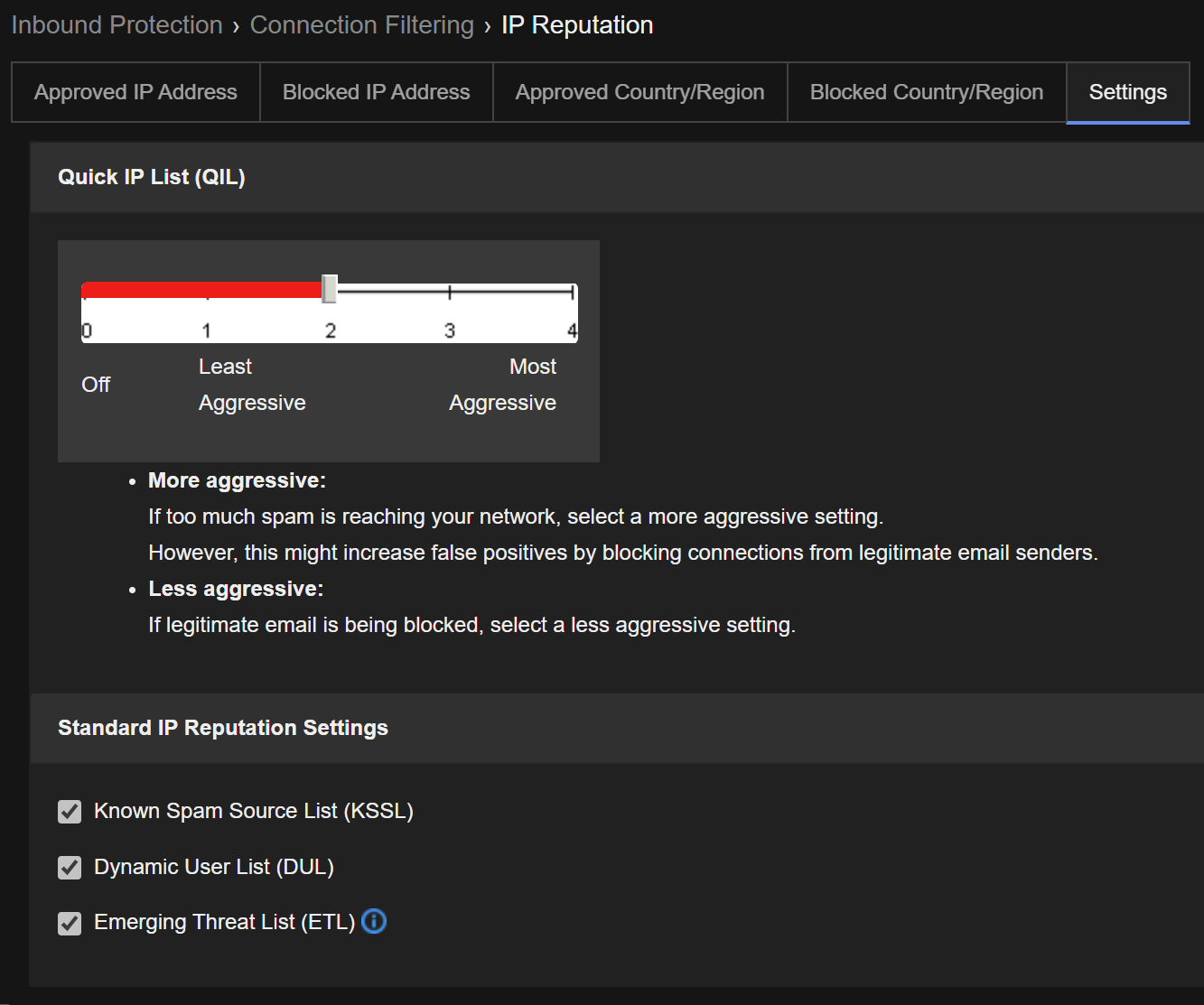Click the Most Aggressive slider label
Viewport: 1204px width, 1005px height.
pos(503,385)
